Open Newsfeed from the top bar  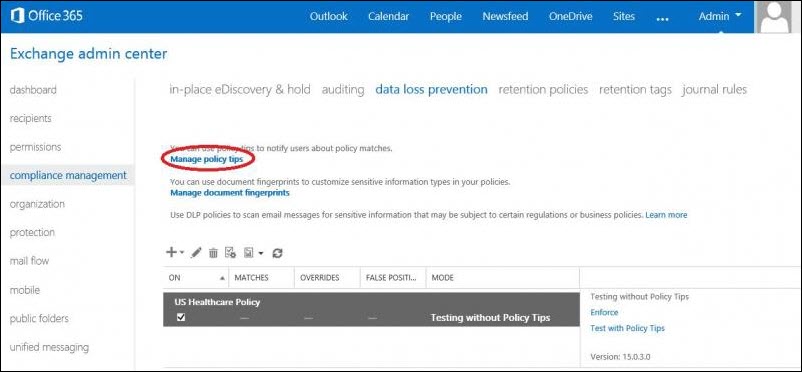click(505, 16)
